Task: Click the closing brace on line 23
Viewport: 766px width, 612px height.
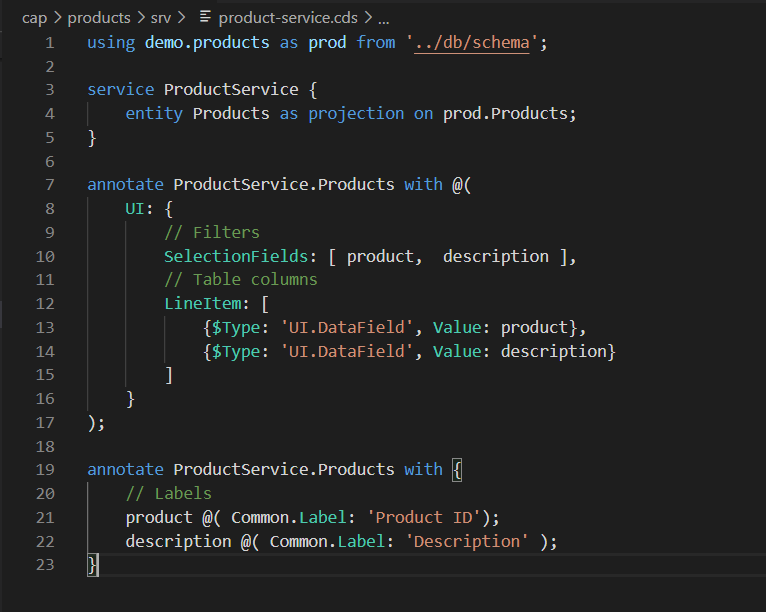Action: click(92, 565)
